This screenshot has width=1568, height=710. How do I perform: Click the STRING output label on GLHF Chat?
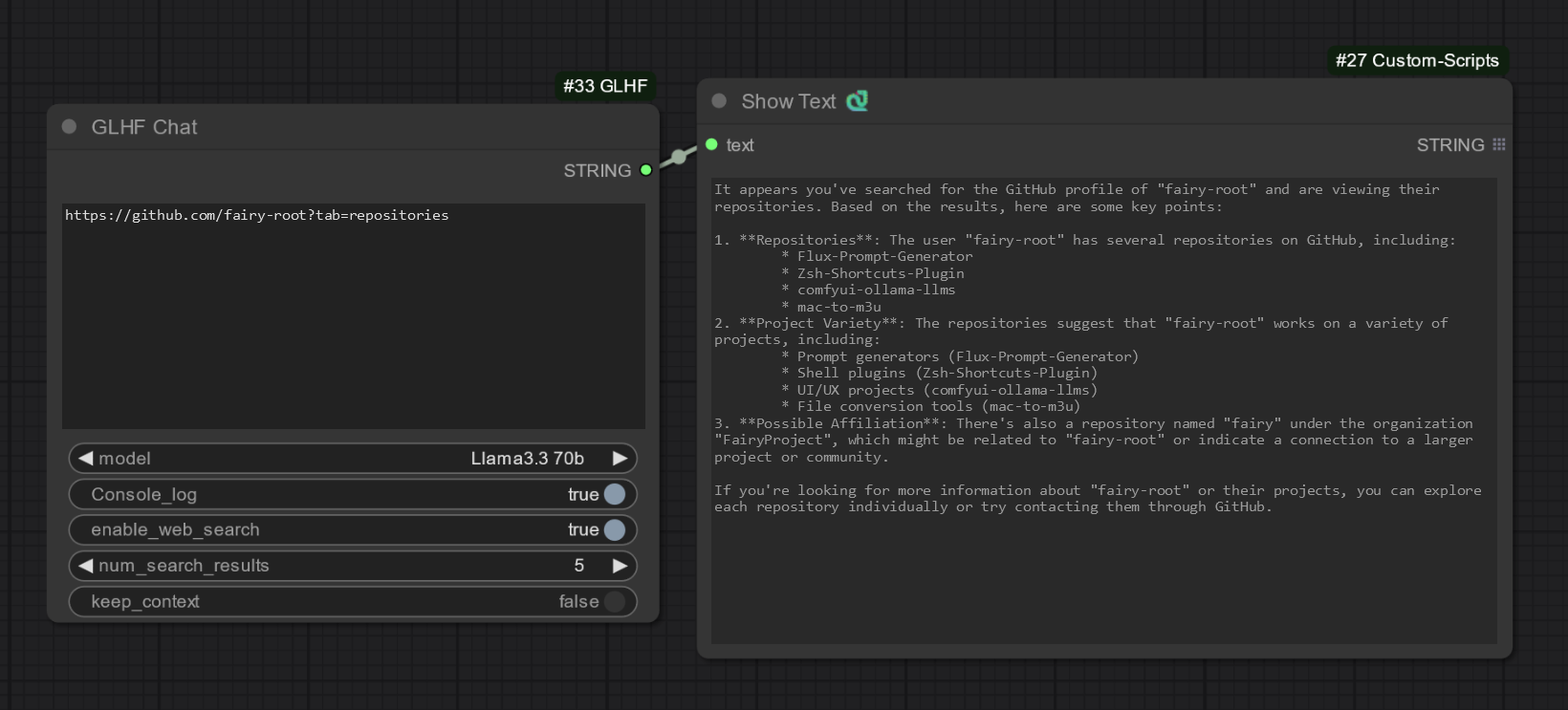point(597,170)
